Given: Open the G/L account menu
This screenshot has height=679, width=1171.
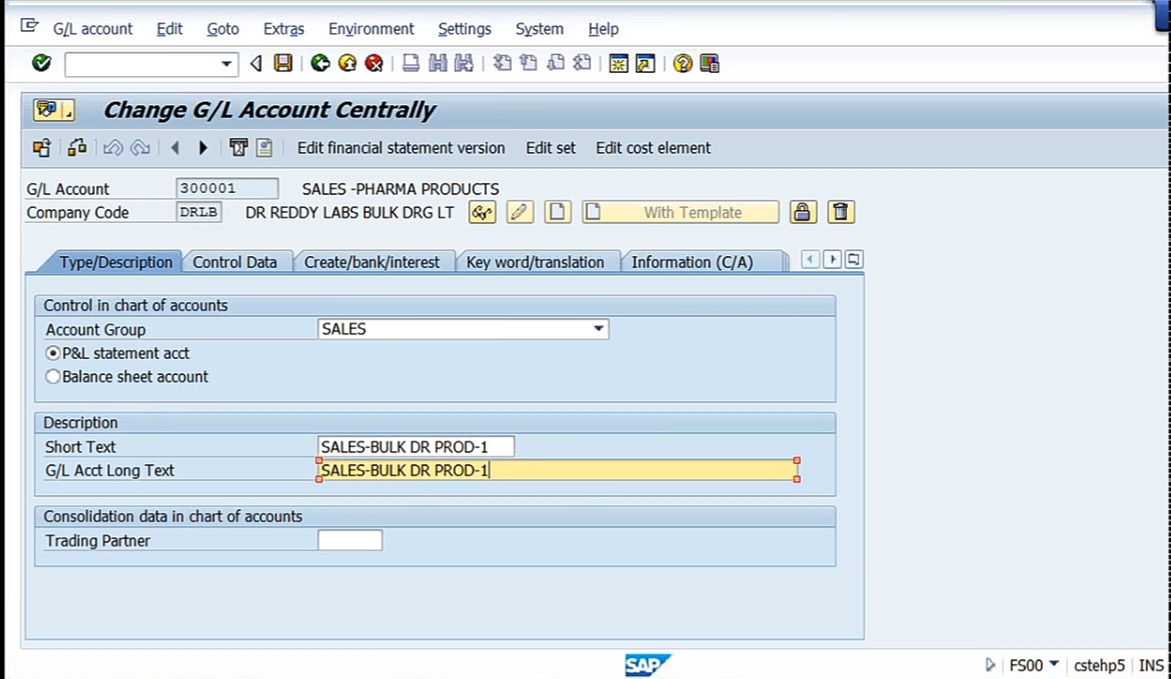Looking at the screenshot, I should coord(93,29).
